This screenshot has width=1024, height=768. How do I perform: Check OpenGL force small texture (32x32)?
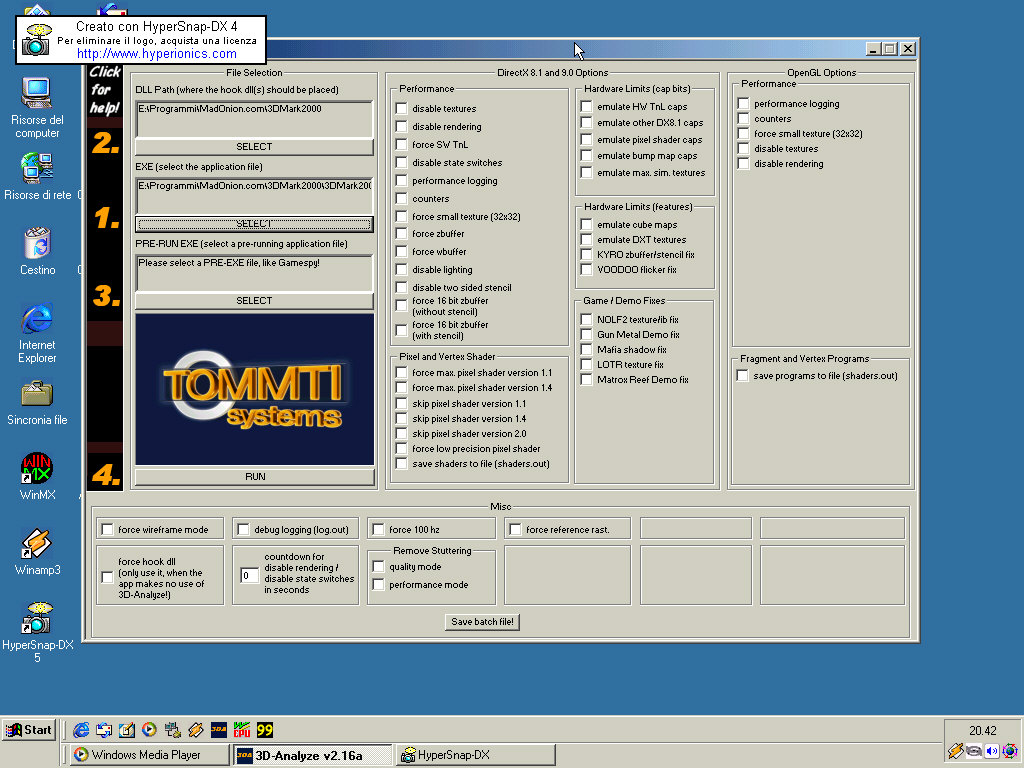click(743, 134)
